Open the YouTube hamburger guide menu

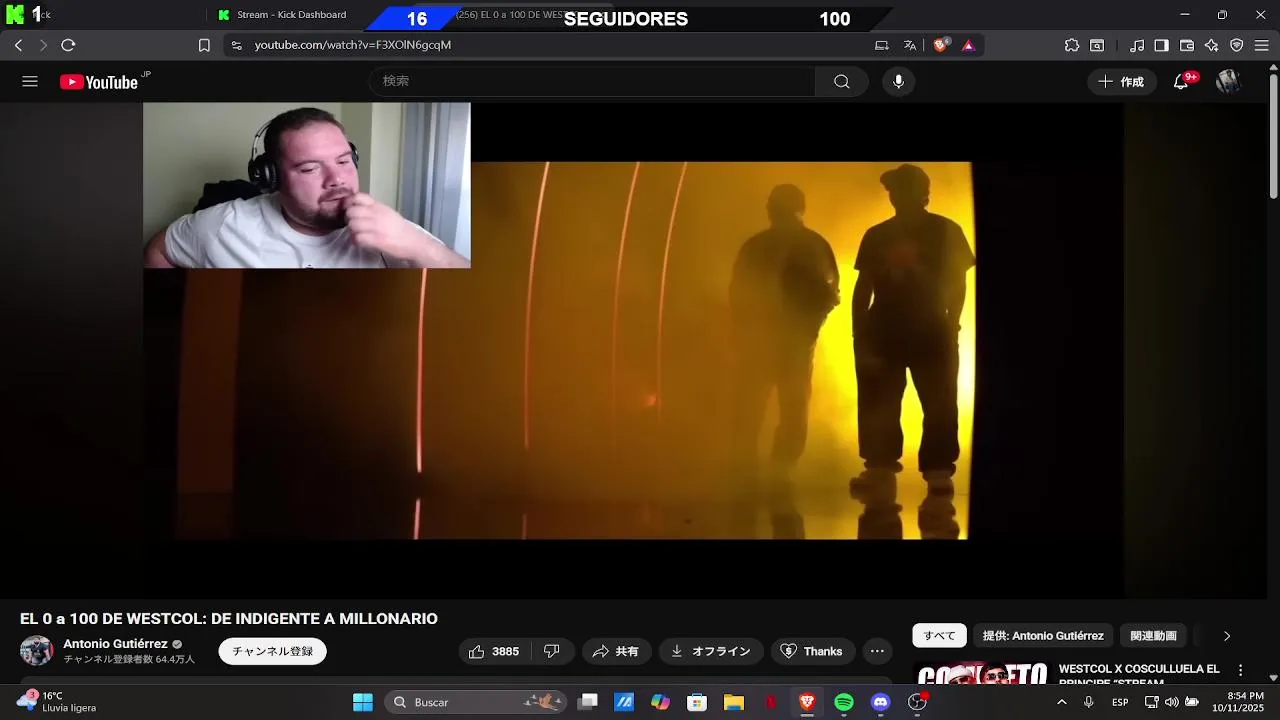(x=30, y=82)
